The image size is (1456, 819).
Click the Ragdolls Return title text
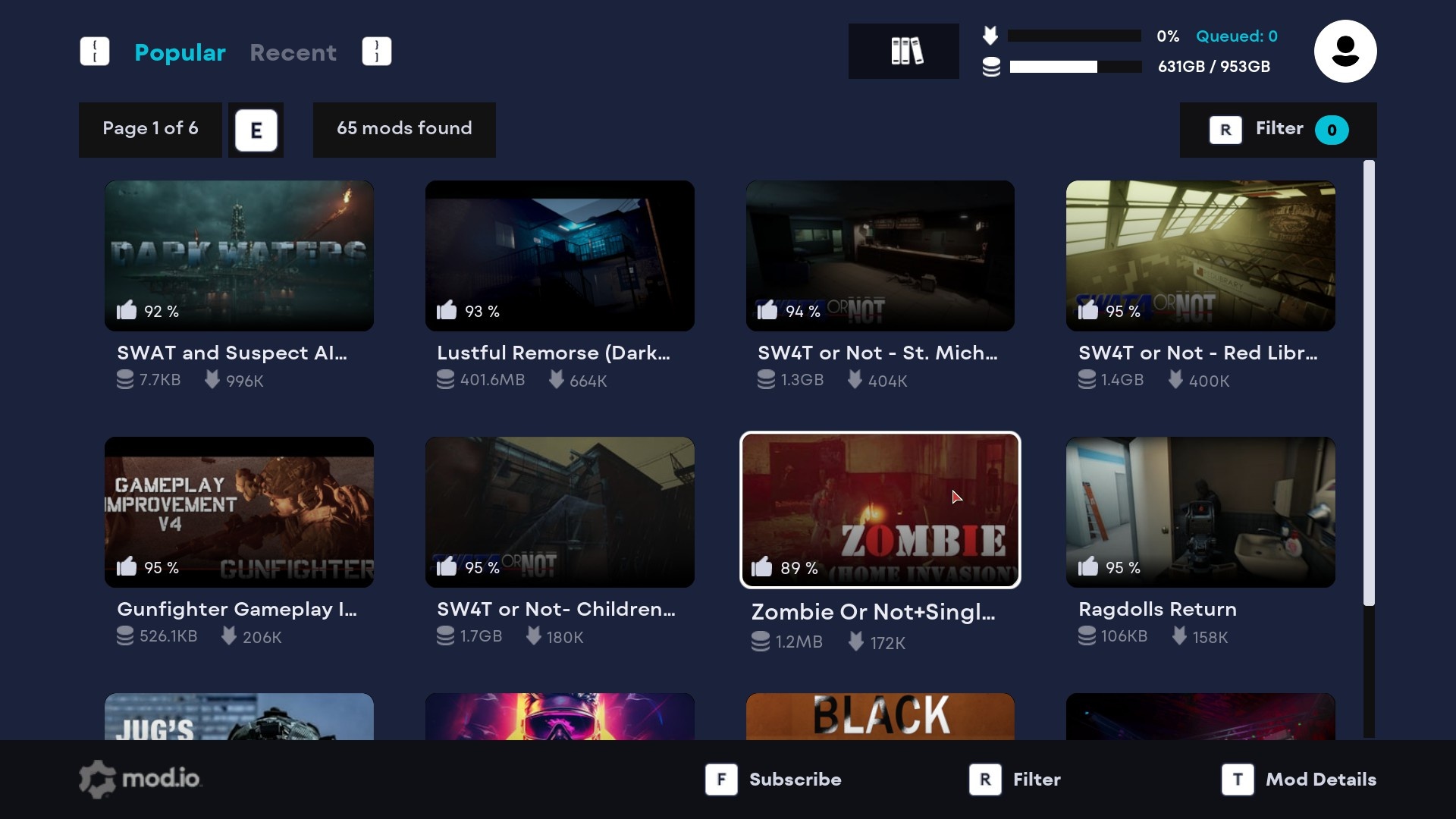coord(1157,609)
